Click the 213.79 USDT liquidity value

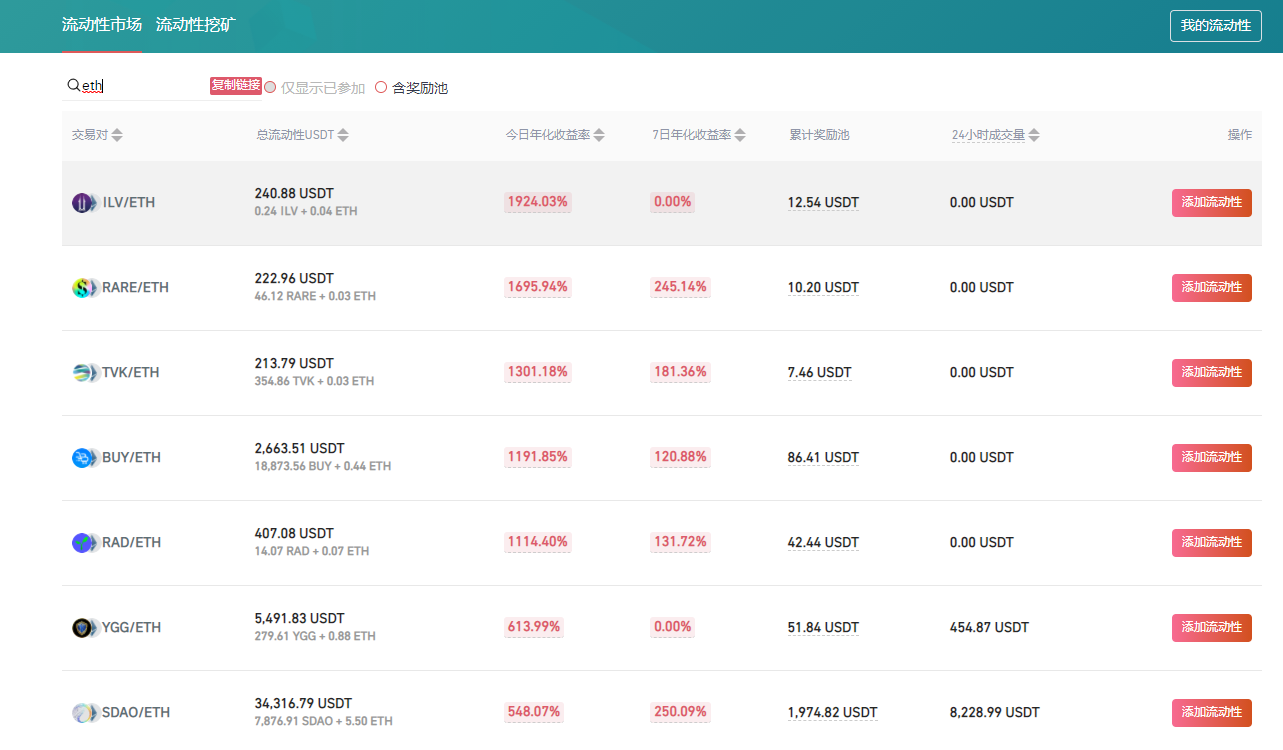coord(294,363)
